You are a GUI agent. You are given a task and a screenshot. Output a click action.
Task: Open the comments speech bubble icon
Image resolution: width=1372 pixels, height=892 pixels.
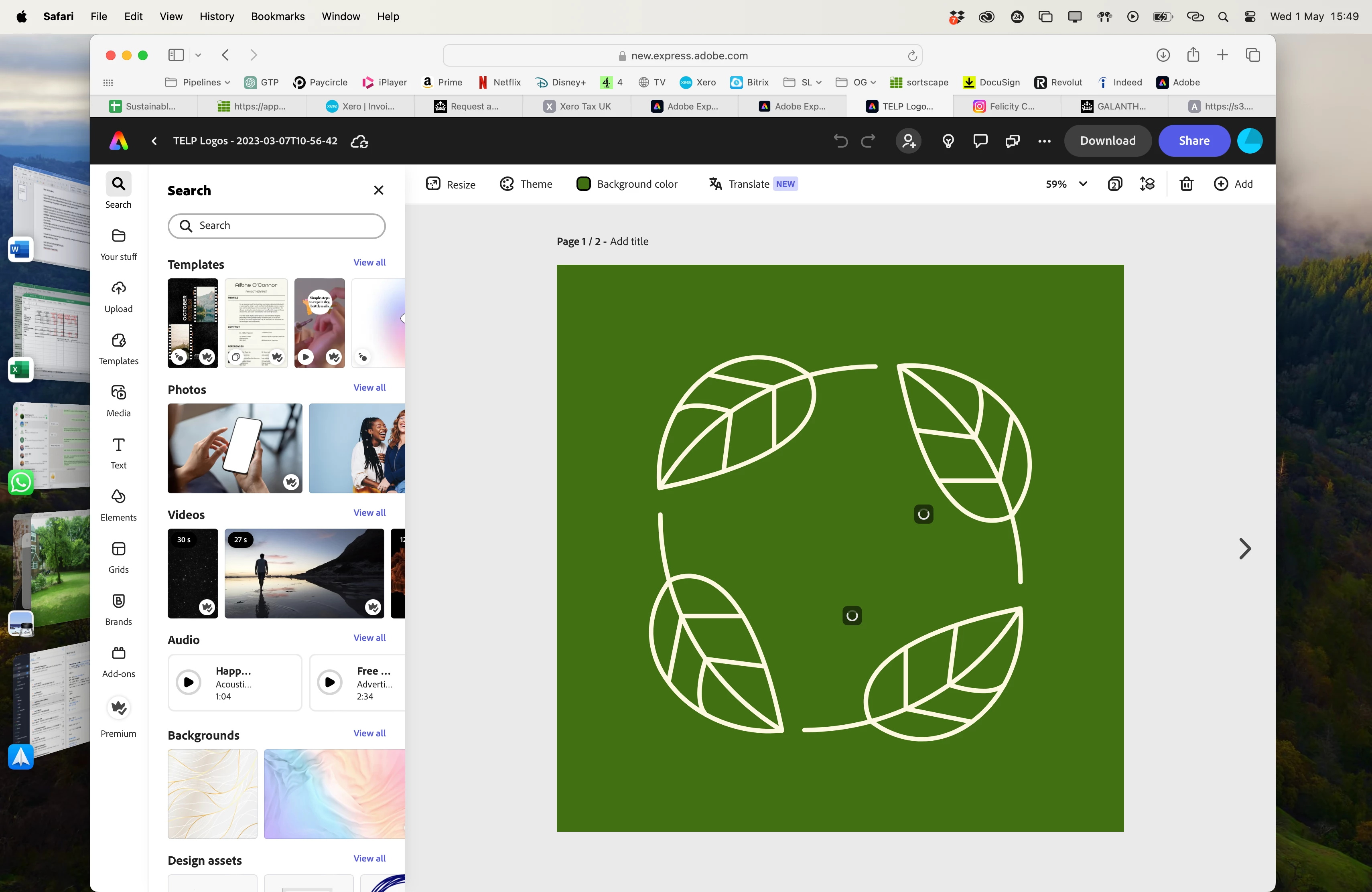980,141
